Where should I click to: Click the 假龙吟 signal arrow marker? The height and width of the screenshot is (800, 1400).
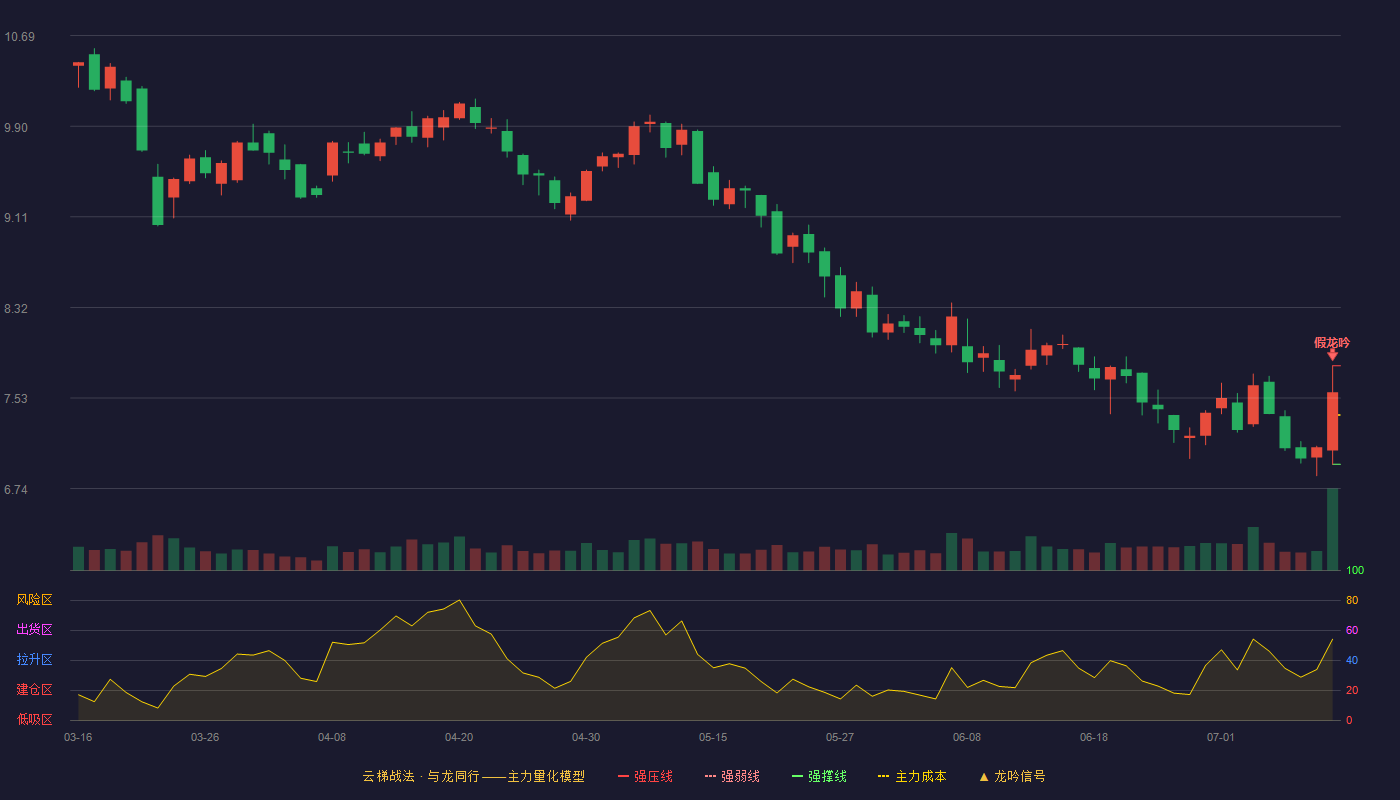tap(1332, 355)
